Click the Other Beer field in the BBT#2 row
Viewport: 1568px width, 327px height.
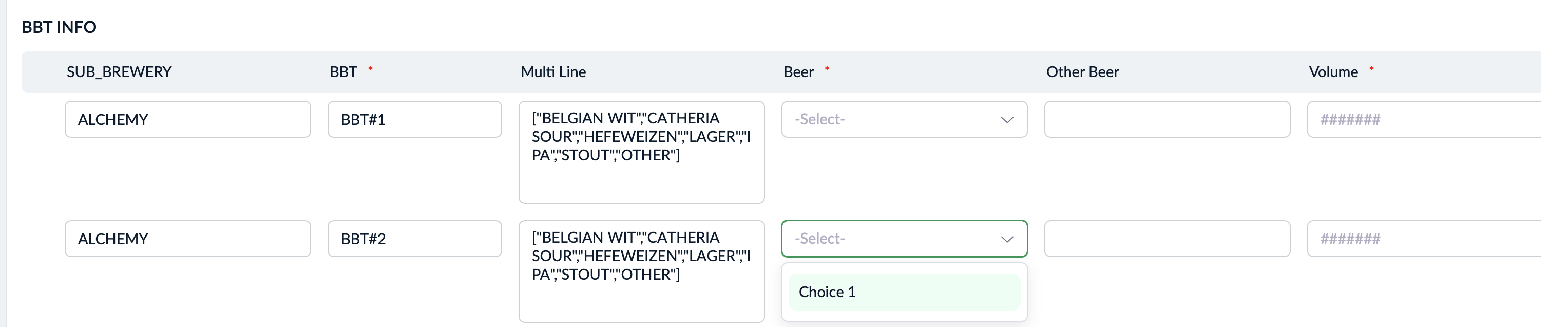[x=1167, y=239]
